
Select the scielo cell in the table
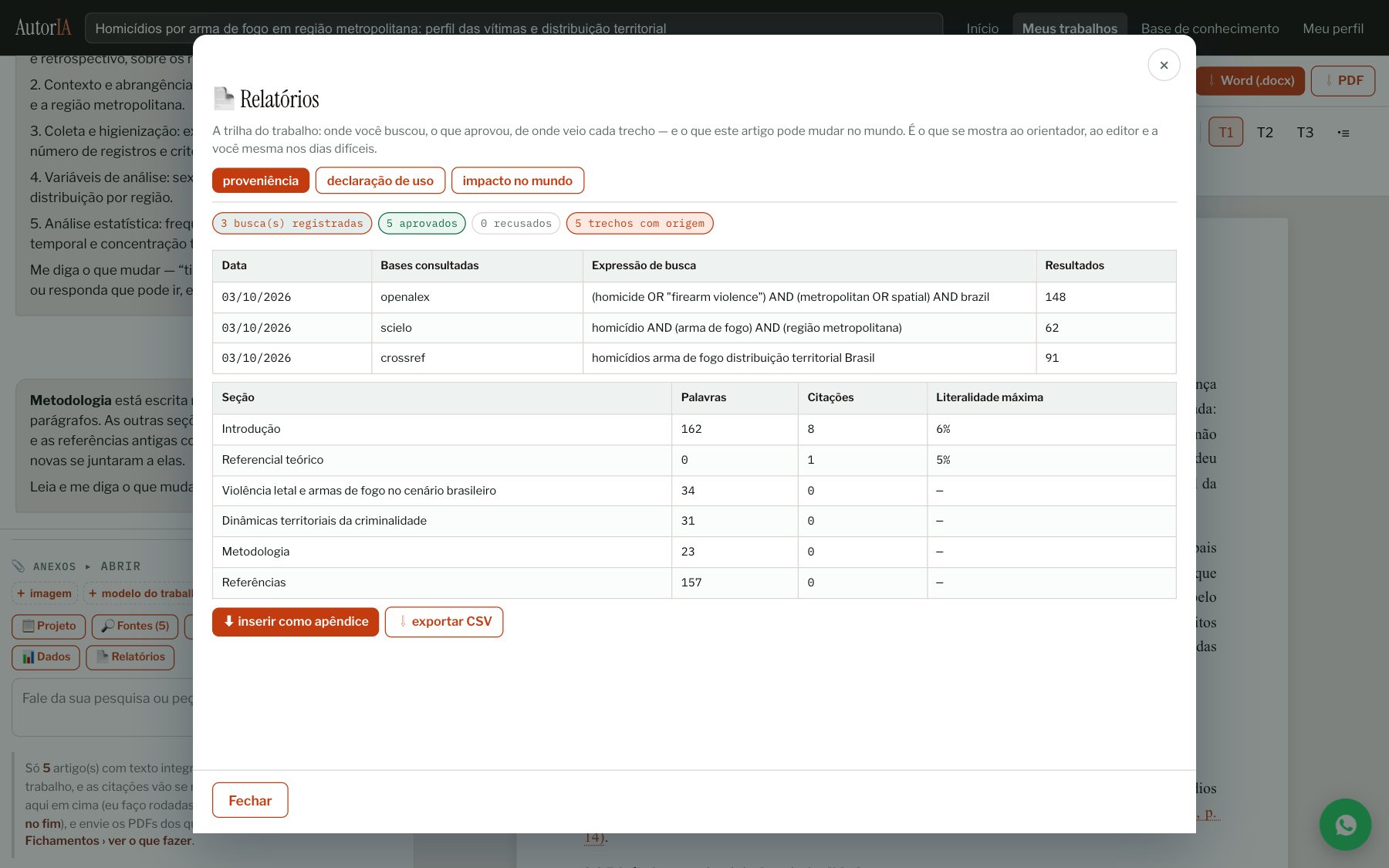tap(477, 328)
